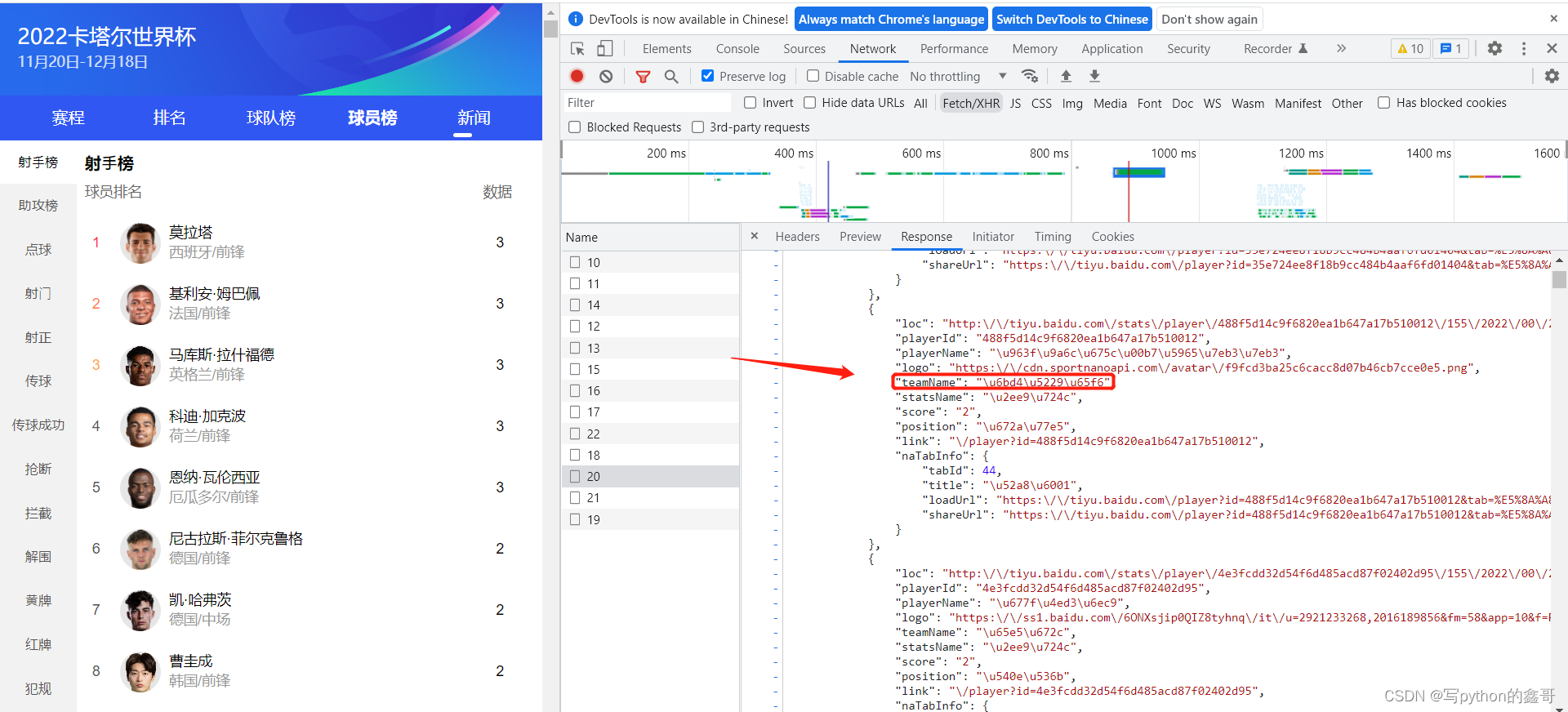
Task: Open 赛程 page tab
Action: pyautogui.click(x=68, y=118)
